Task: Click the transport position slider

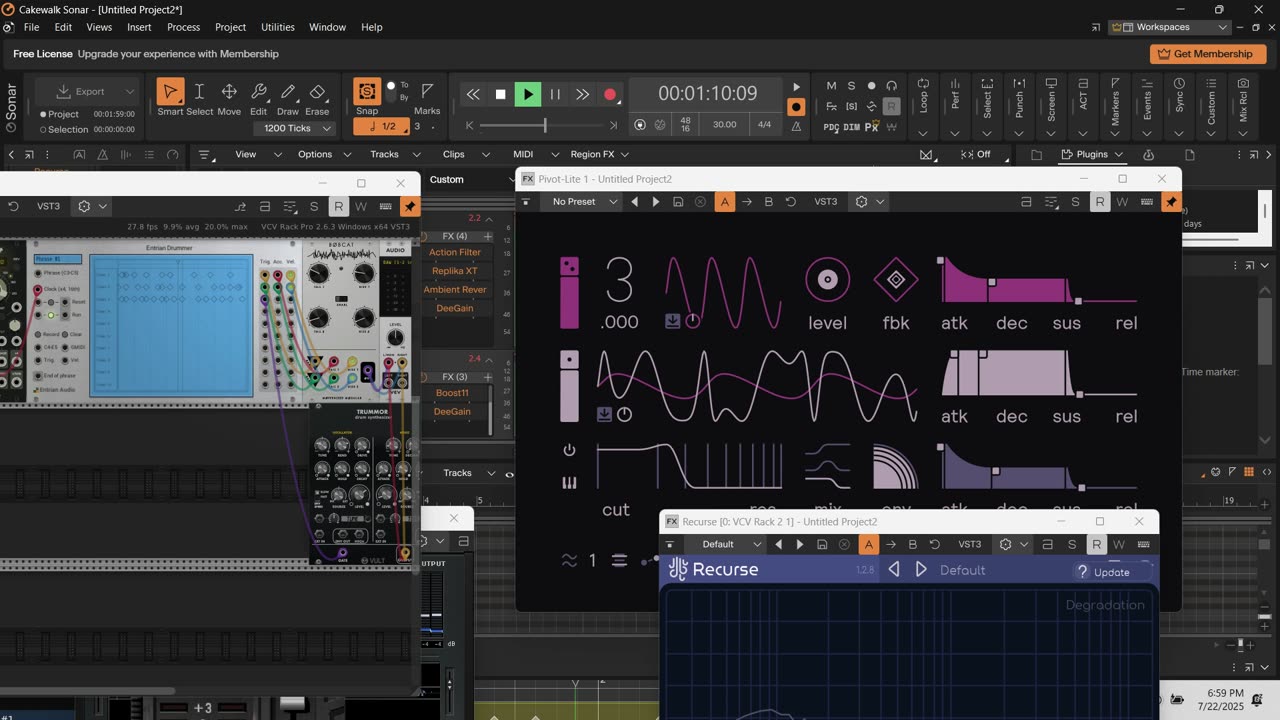Action: [x=544, y=125]
